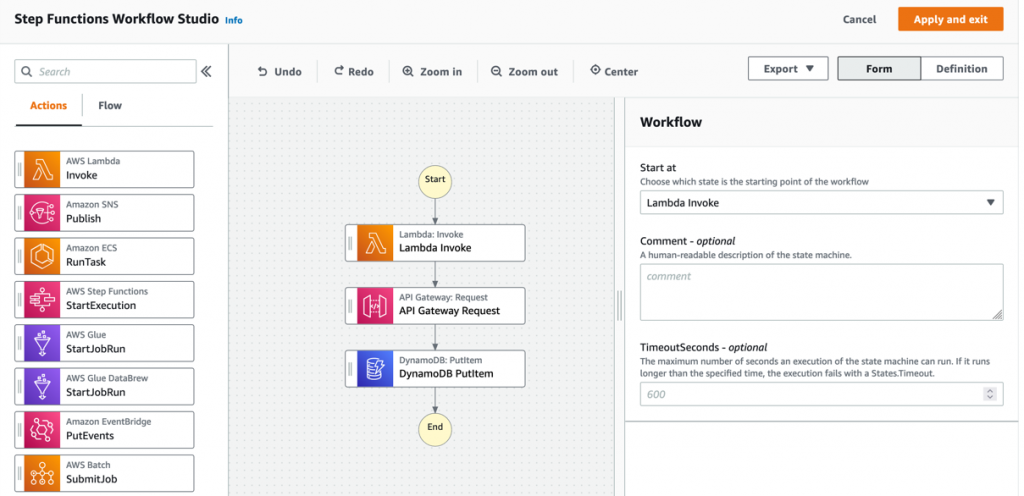Select the Actions tab
Screen dimensions: 1024x496
click(48, 105)
